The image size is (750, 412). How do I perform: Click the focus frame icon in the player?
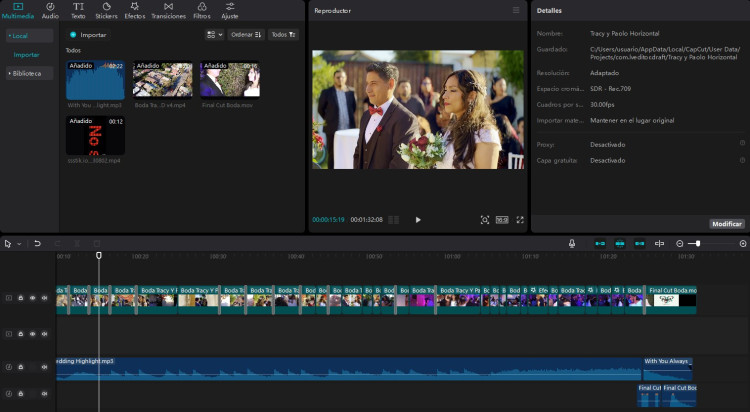[485, 220]
